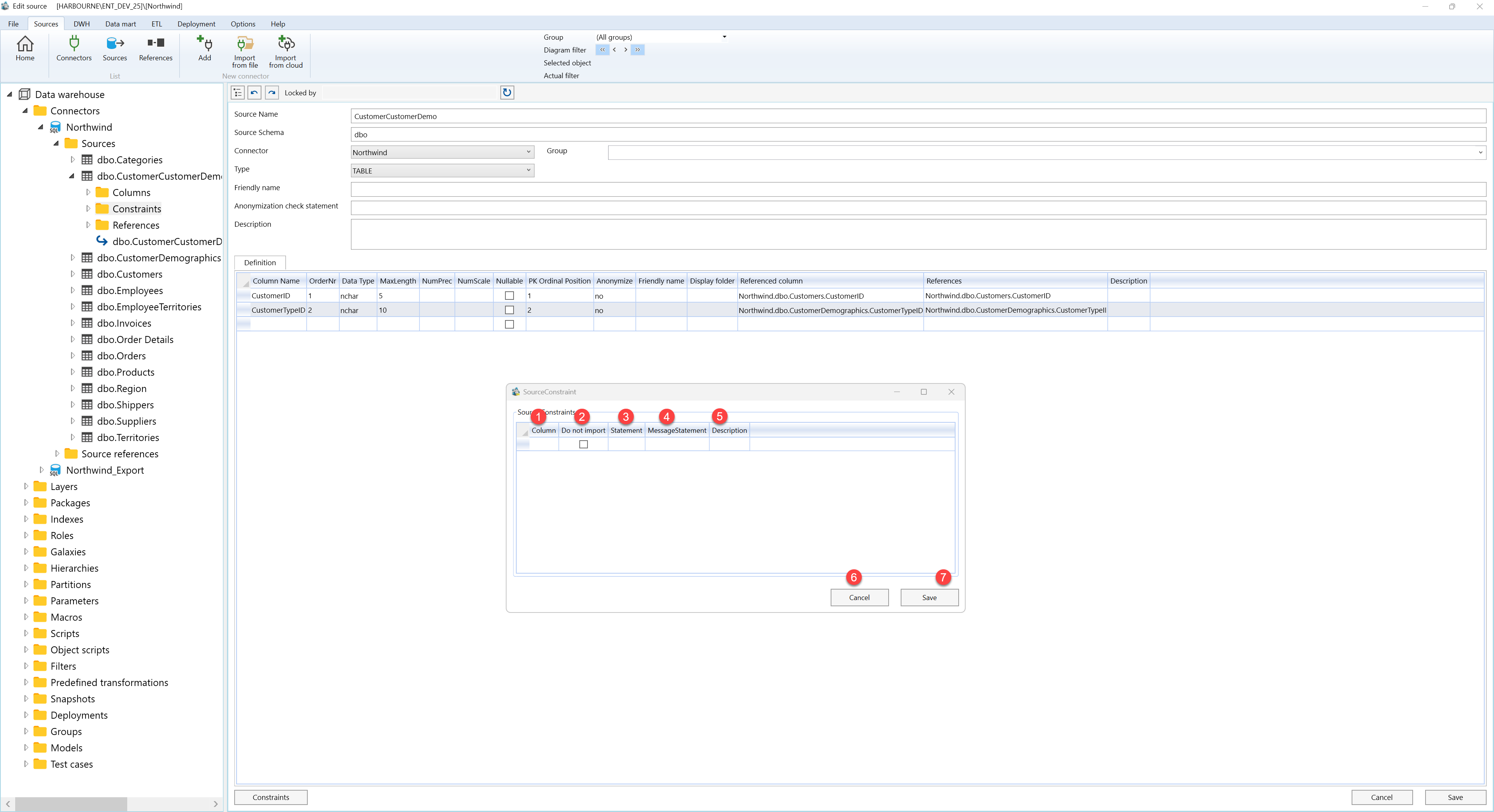Image resolution: width=1494 pixels, height=812 pixels.
Task: Click the Constraints button at bottom
Action: [x=271, y=798]
